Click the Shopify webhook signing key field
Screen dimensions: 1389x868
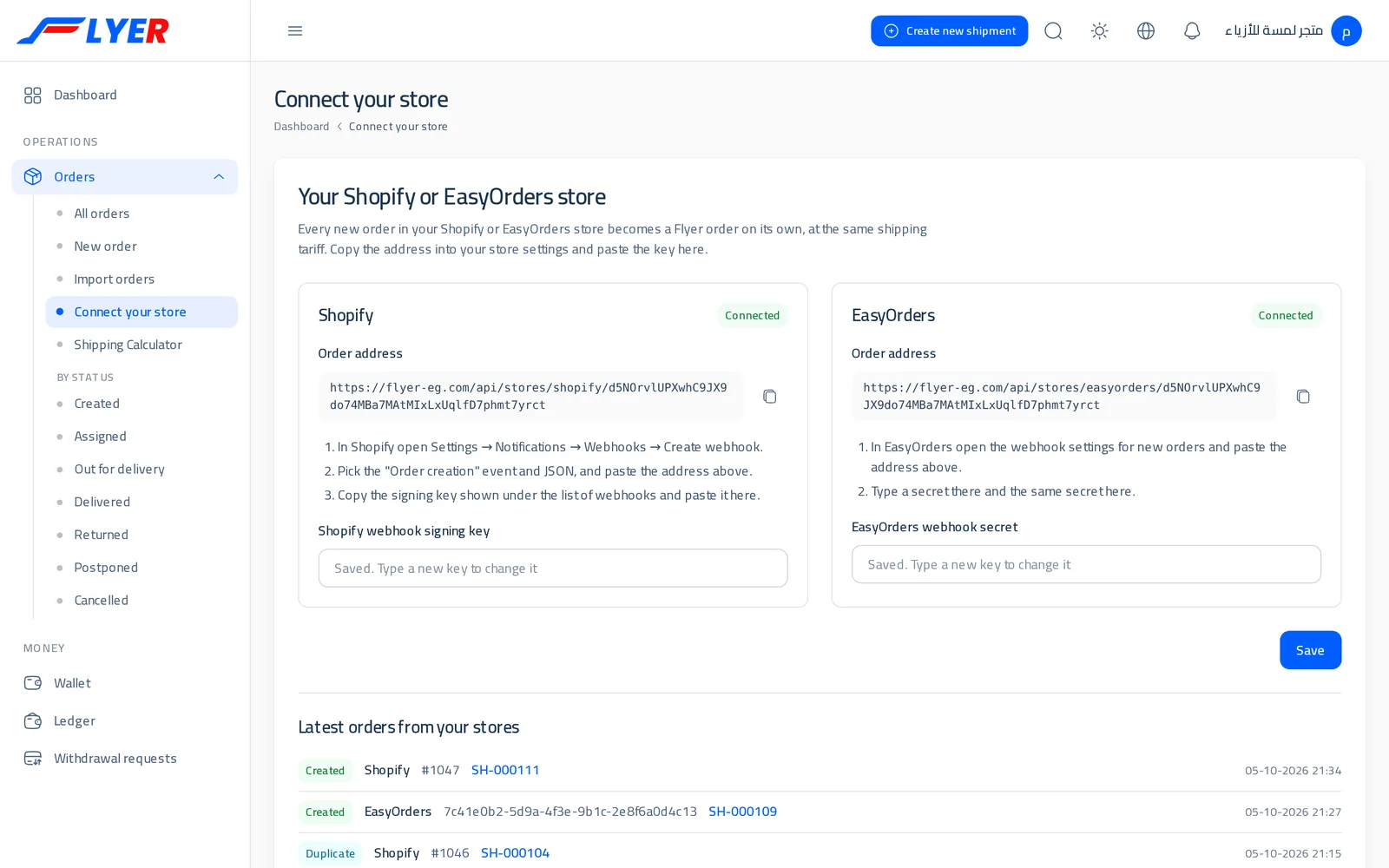(x=553, y=569)
